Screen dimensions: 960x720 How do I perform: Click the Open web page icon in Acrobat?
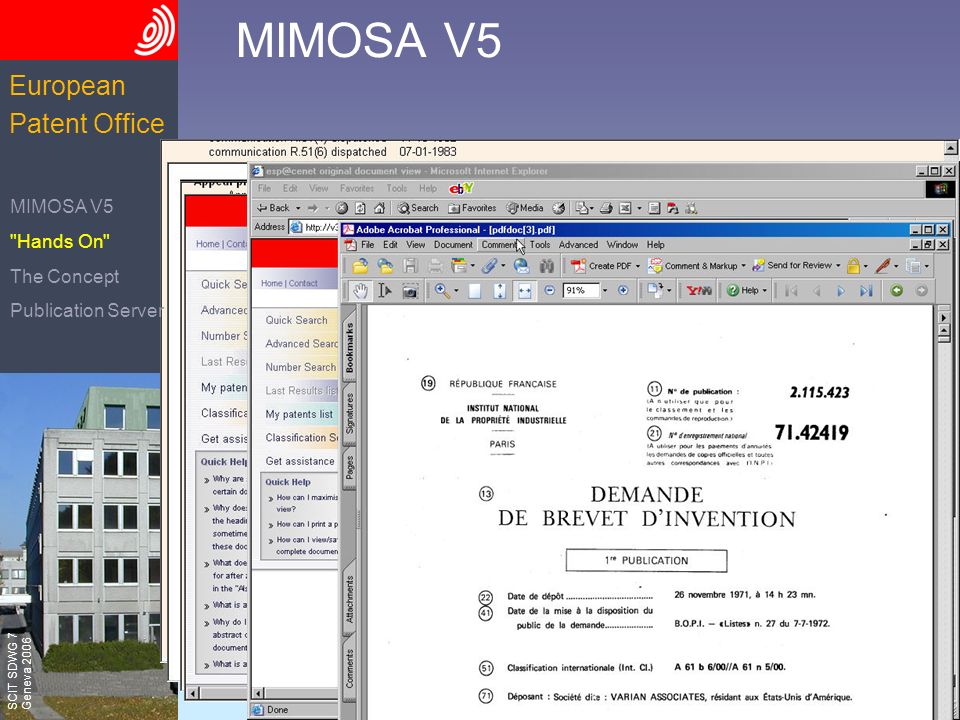coord(385,266)
